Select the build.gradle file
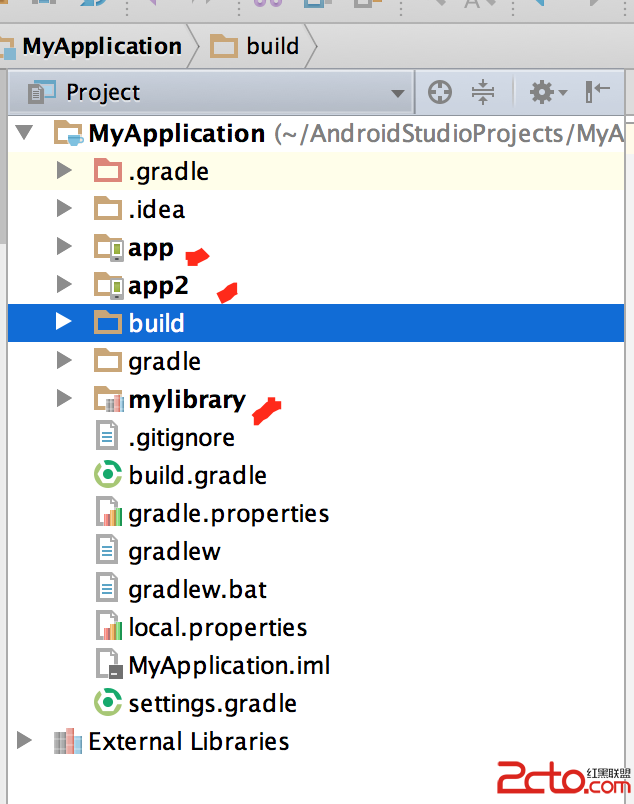Image resolution: width=634 pixels, height=804 pixels. click(197, 475)
